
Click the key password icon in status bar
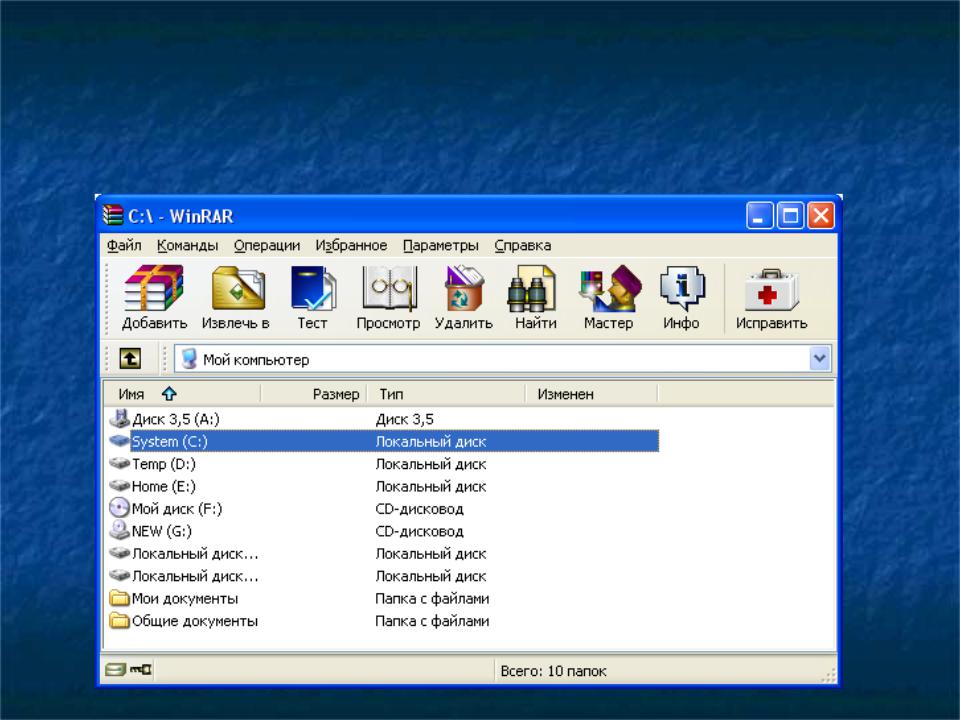[141, 670]
